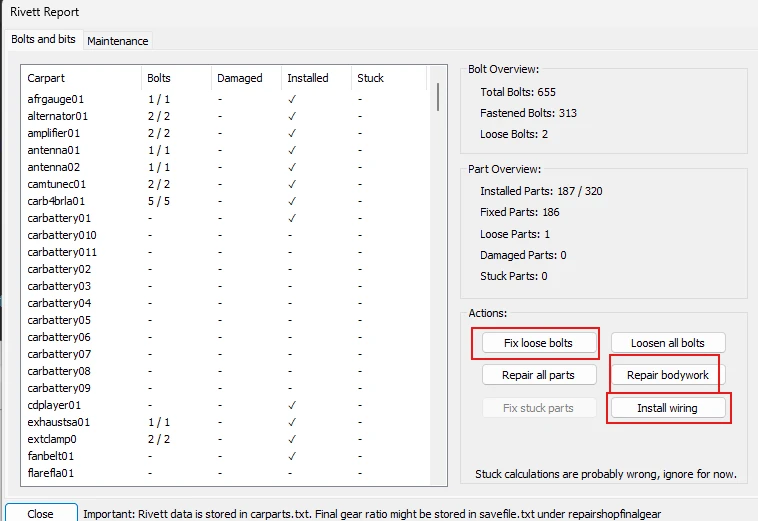Click the Repair bodywork button
Viewport: 758px width, 521px height.
click(667, 375)
